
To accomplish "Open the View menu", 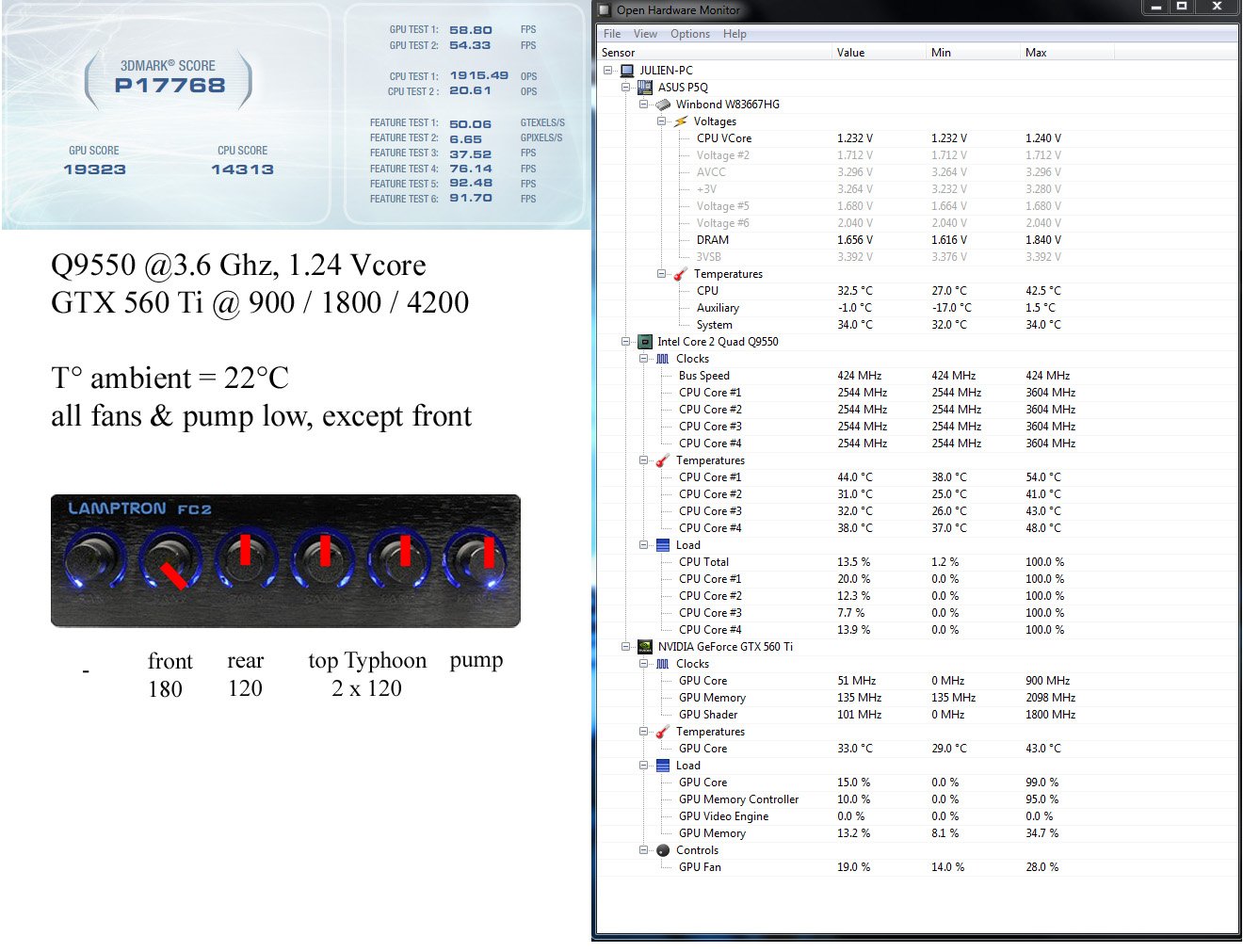I will point(645,34).
